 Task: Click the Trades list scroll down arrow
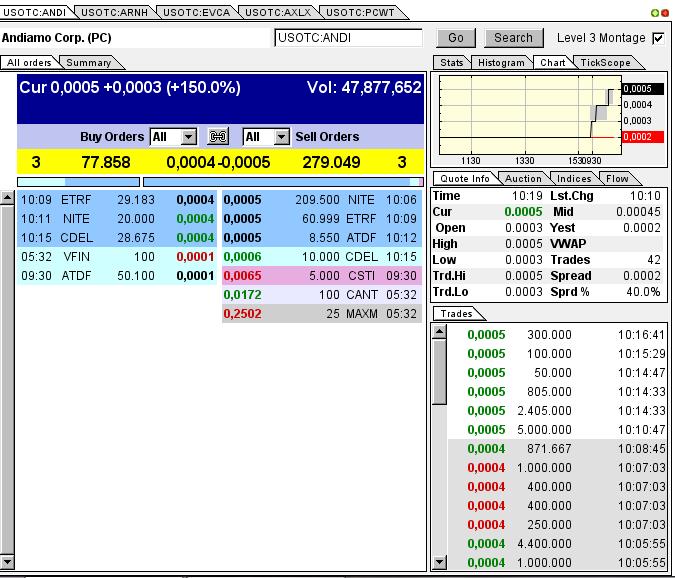pyautogui.click(x=440, y=562)
